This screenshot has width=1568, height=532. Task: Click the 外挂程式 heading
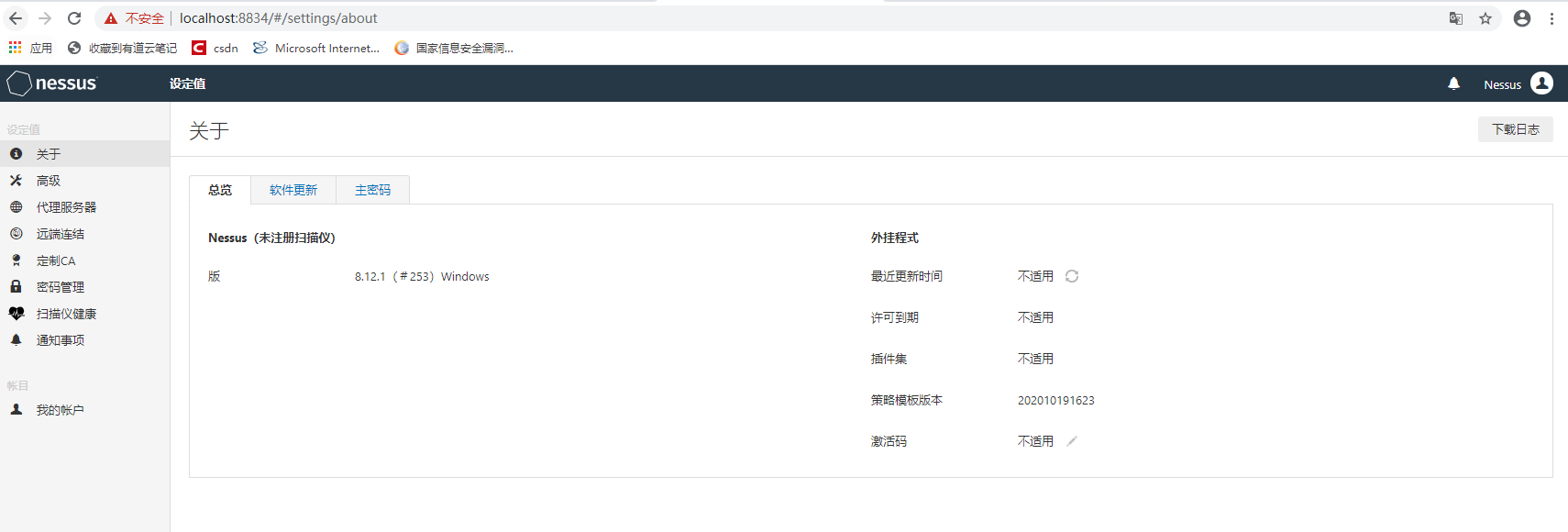coord(895,238)
